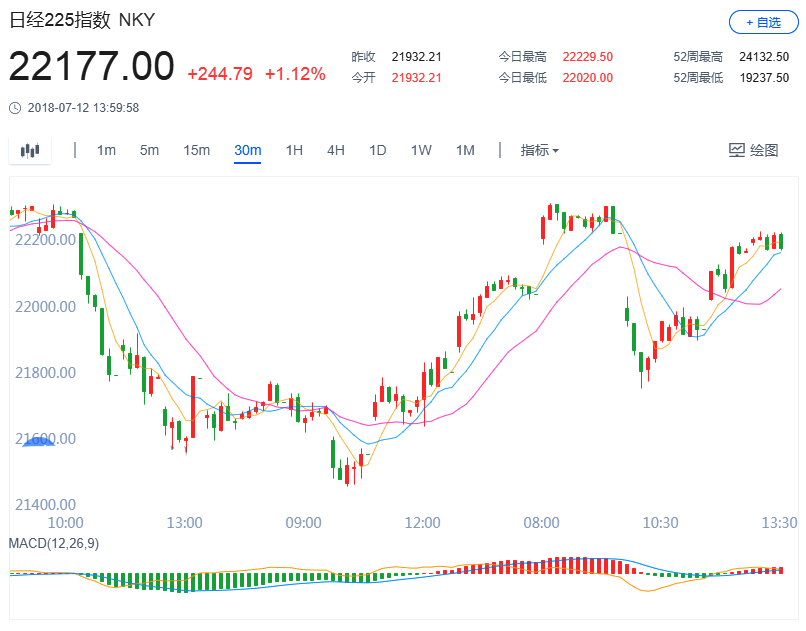The width and height of the screenshot is (806, 631).
Task: Click the blue marker near 21600.00
Action: [39, 442]
